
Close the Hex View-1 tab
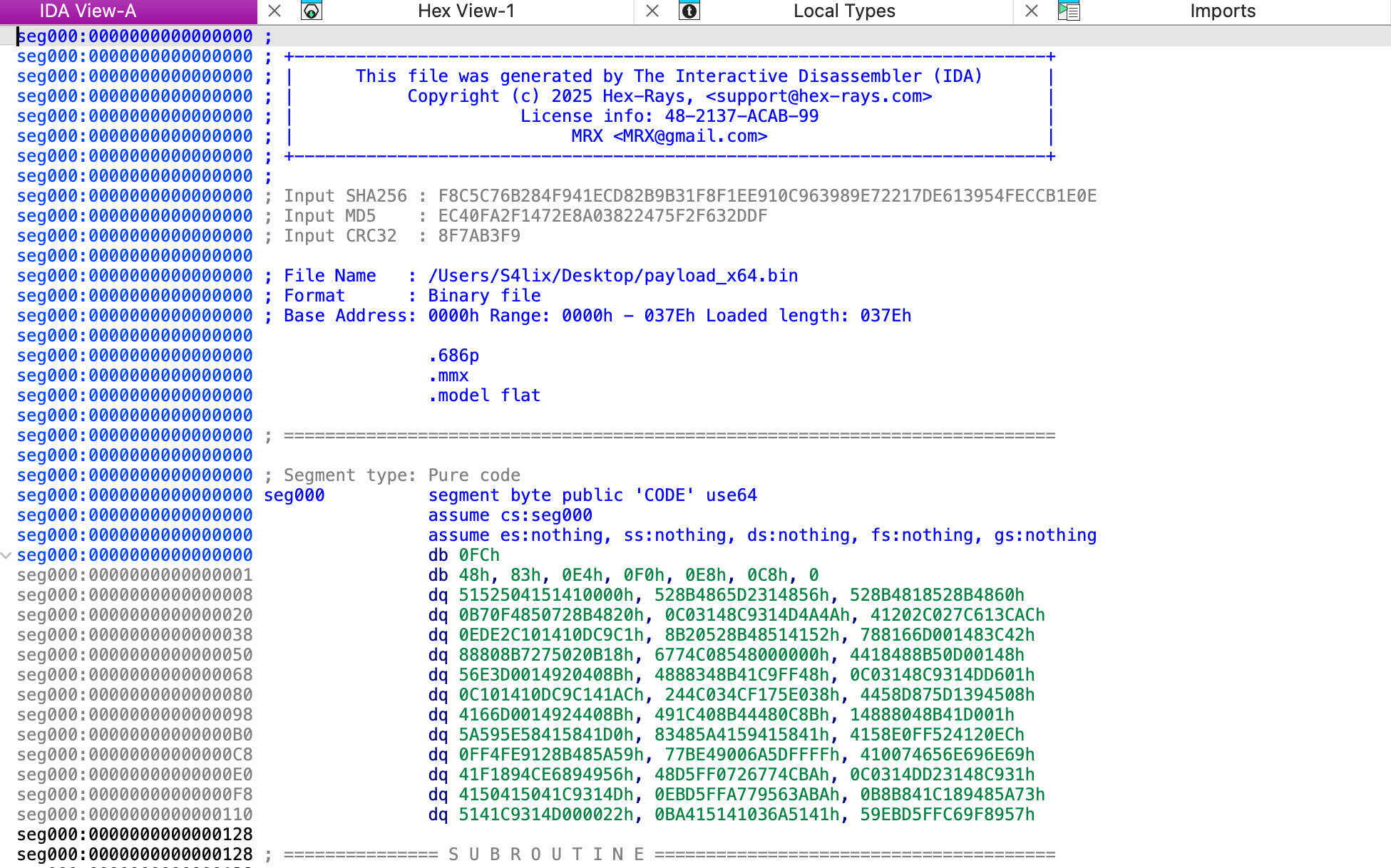point(274,11)
